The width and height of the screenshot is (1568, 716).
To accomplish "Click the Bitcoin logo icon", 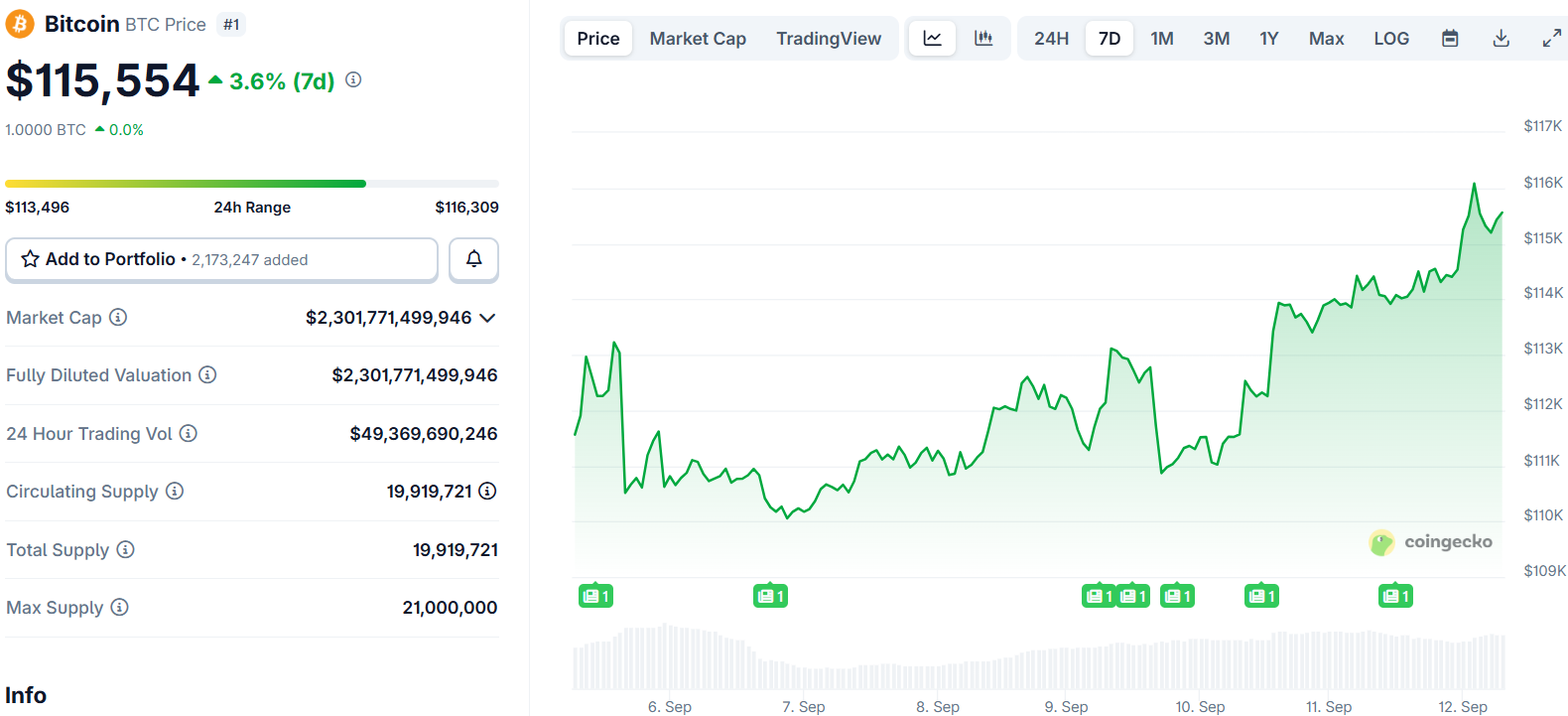I will click(x=20, y=24).
